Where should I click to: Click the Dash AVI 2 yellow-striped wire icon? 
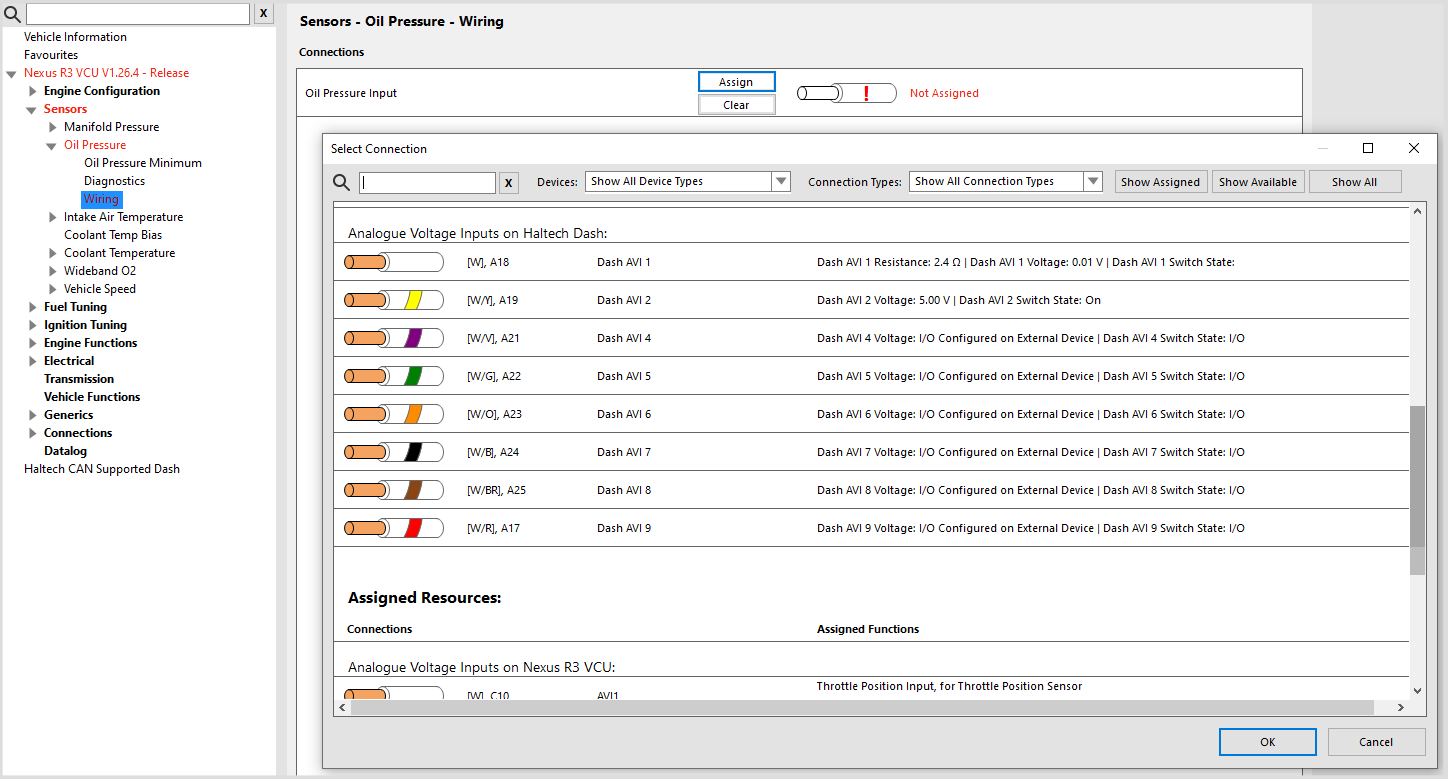tap(394, 300)
